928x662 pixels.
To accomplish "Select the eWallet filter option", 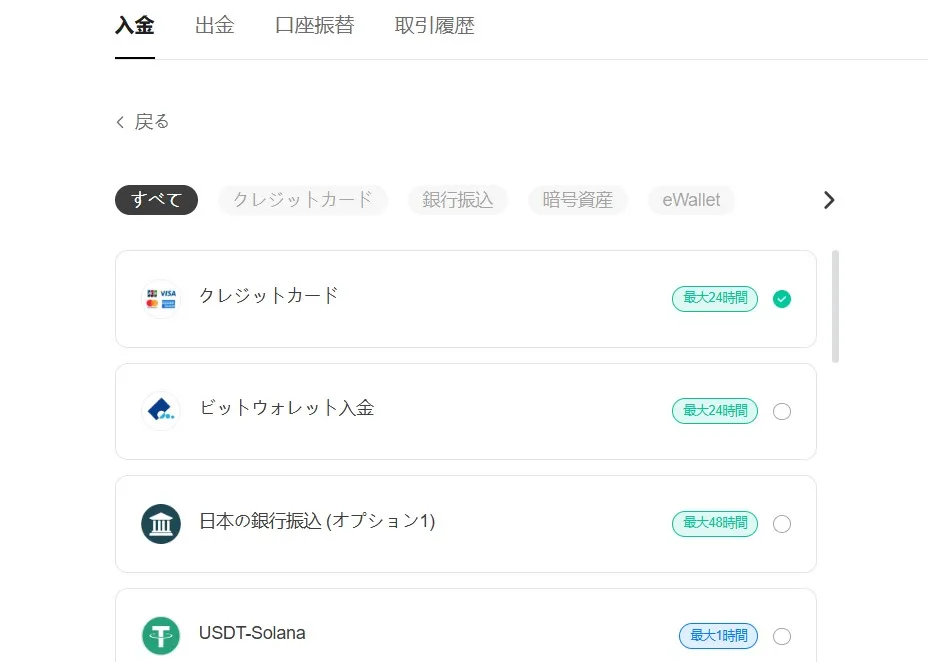I will tap(691, 199).
